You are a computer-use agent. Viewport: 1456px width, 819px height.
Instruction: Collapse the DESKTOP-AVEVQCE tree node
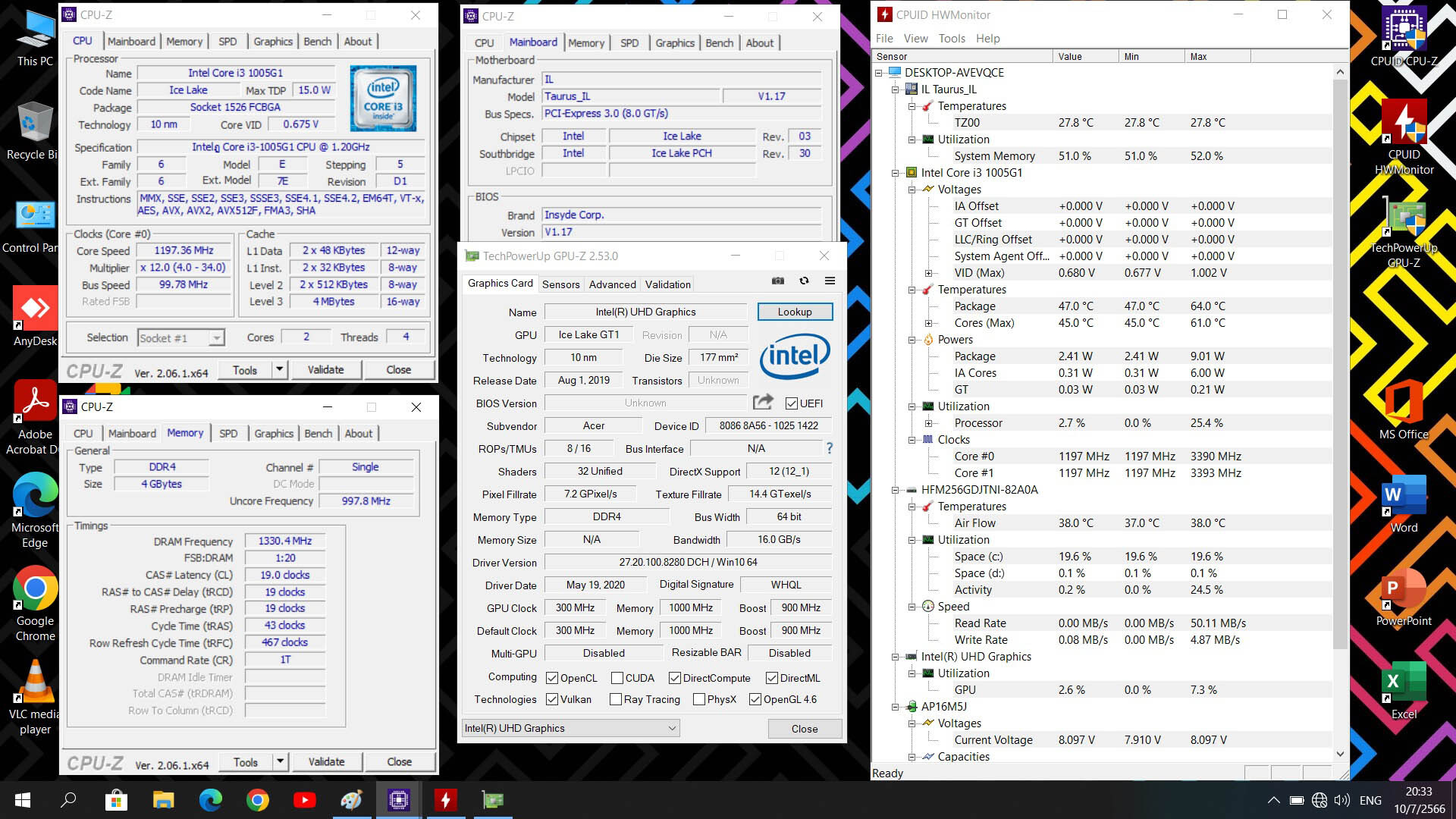point(879,73)
